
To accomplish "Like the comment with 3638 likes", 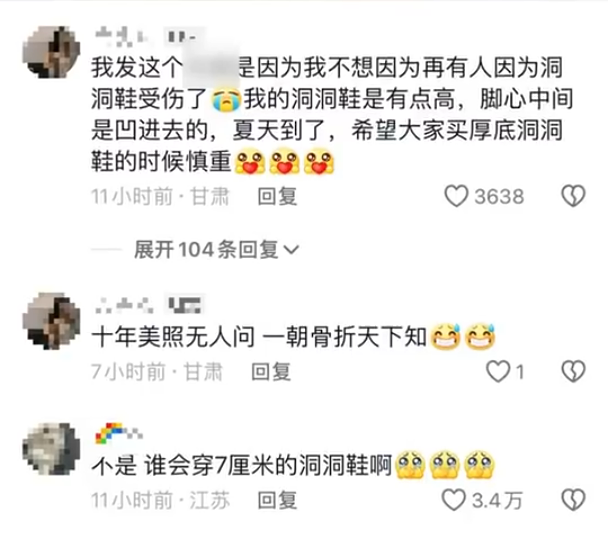I will coord(456,196).
